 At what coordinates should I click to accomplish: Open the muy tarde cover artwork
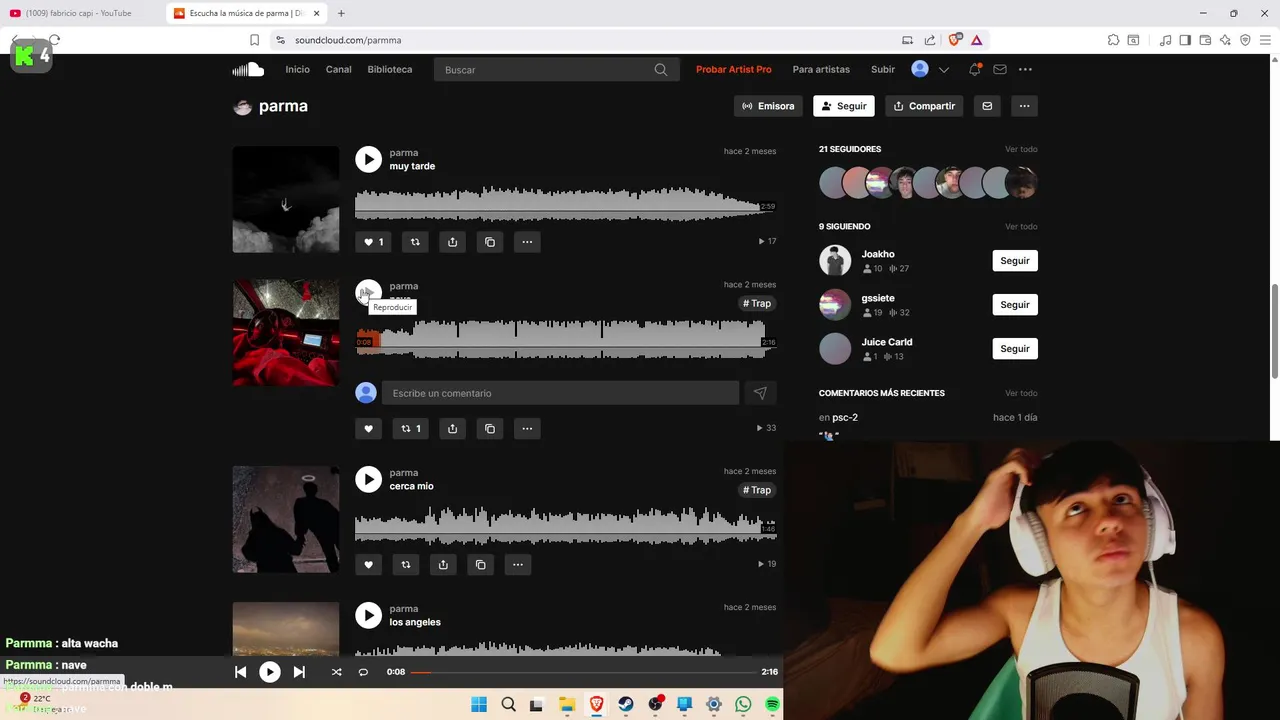coord(286,199)
